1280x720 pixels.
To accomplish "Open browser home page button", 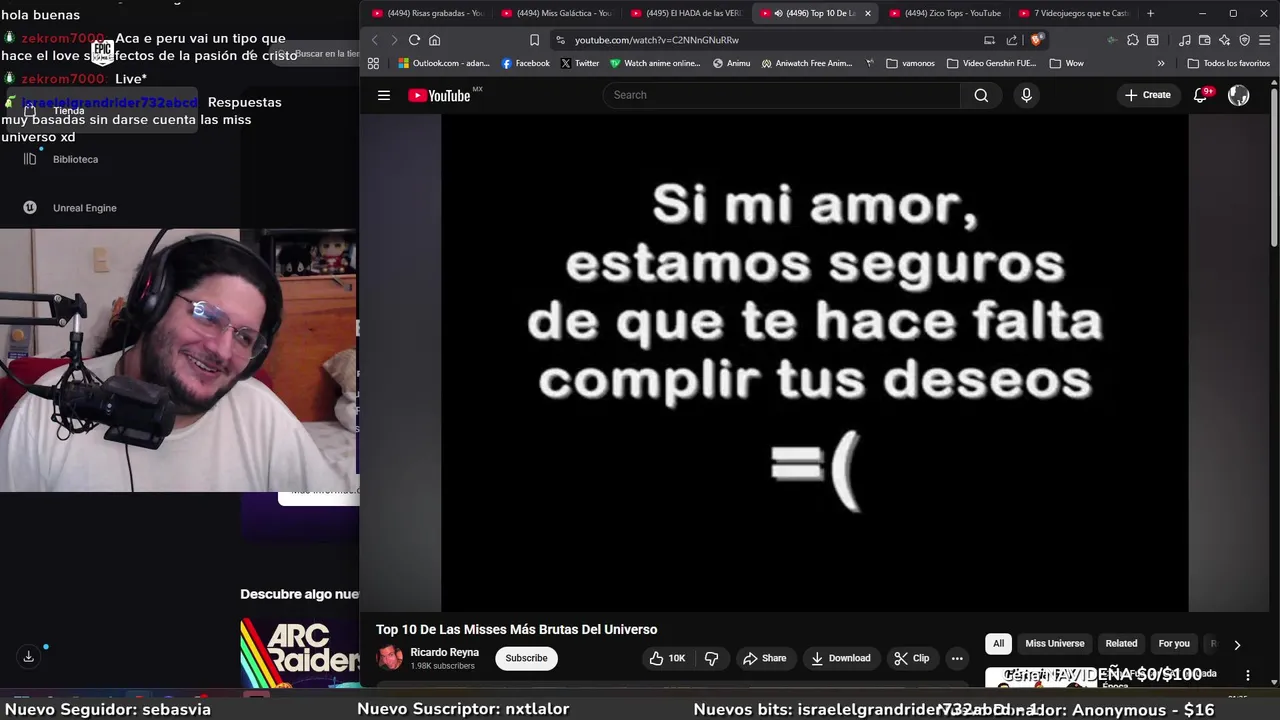I will (434, 40).
